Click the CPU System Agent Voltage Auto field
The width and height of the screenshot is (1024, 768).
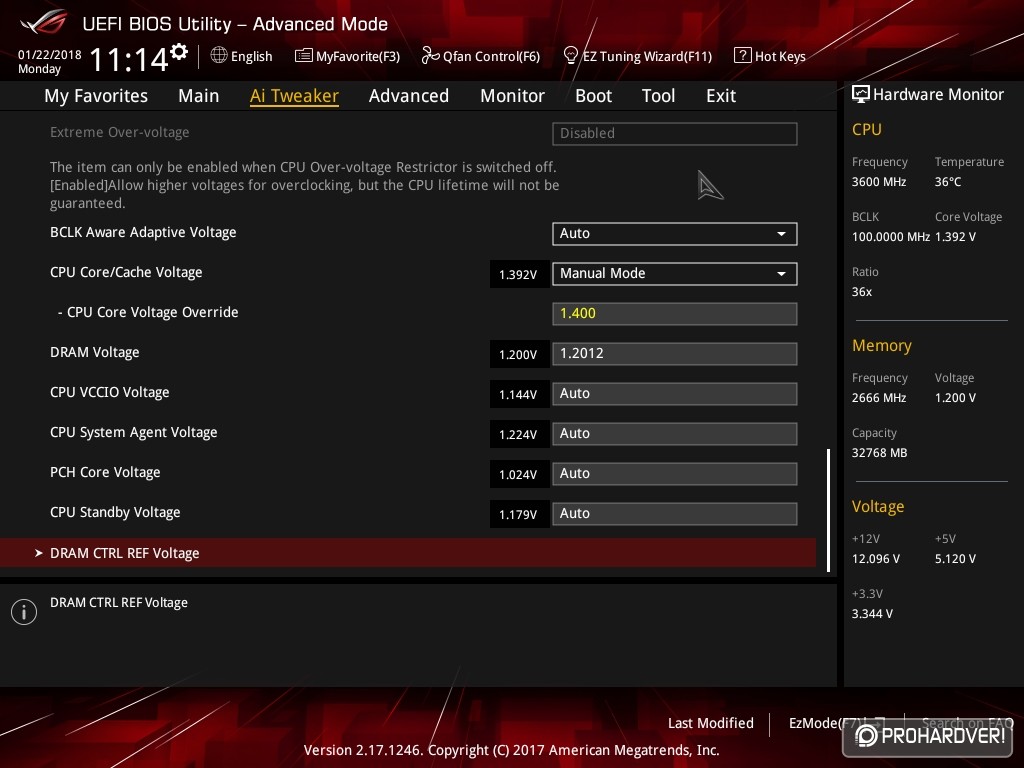click(675, 434)
